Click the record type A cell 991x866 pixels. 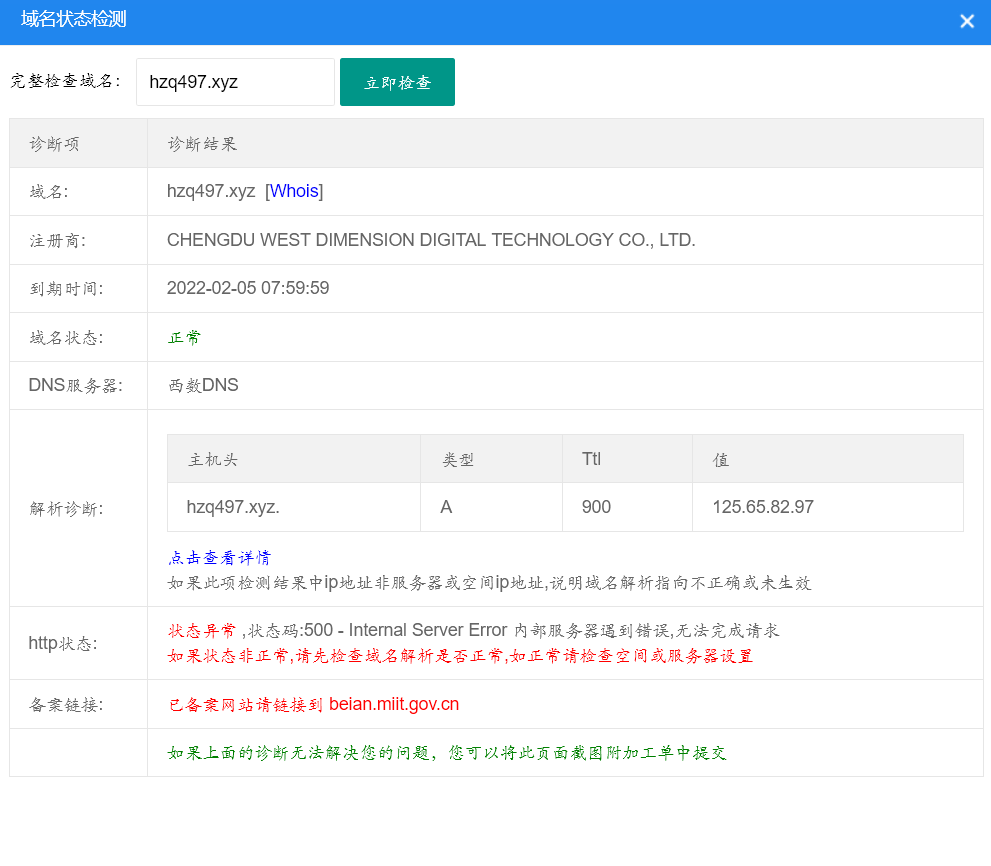click(x=491, y=507)
